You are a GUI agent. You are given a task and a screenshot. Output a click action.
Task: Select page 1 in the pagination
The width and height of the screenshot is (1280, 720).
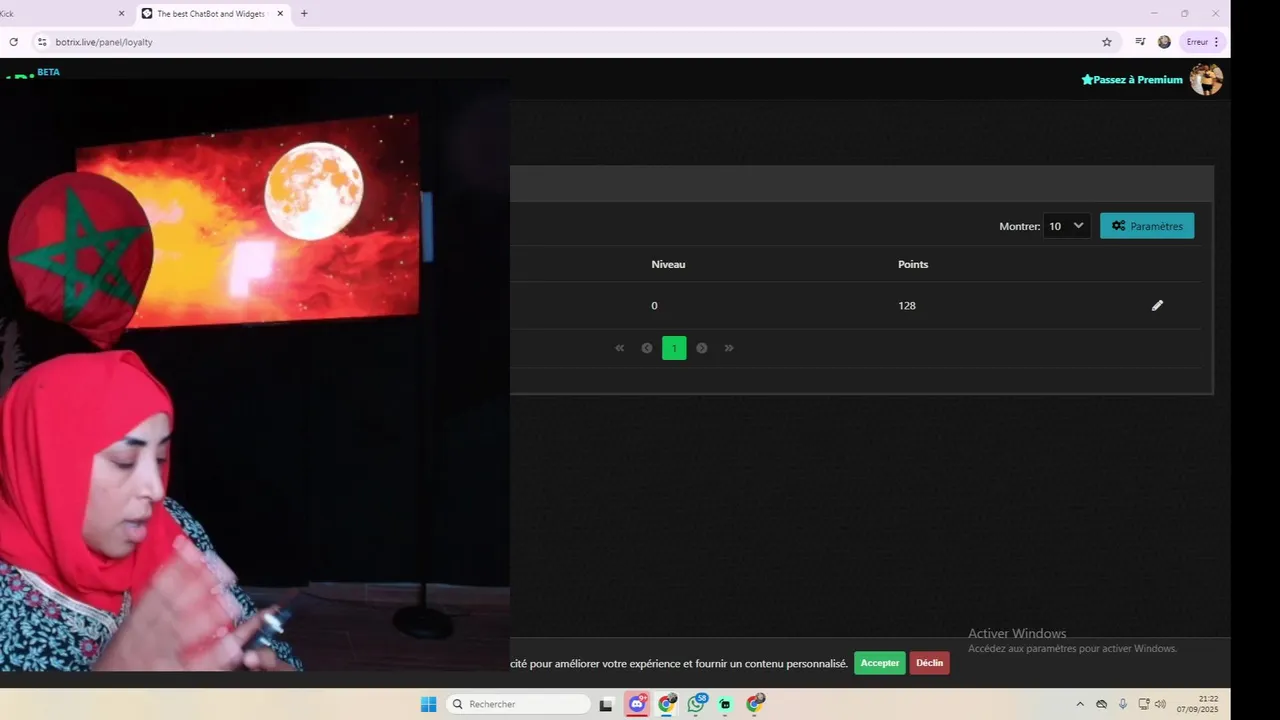[674, 348]
